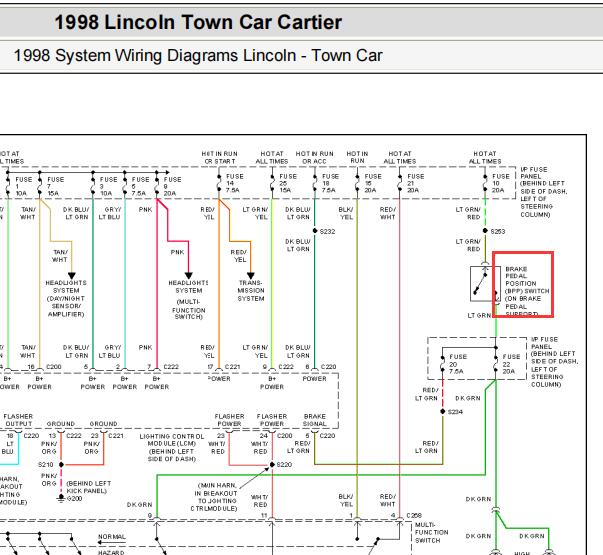
Task: Click the 'BRAKE SIGNAL' pin label
Action: pos(315,420)
